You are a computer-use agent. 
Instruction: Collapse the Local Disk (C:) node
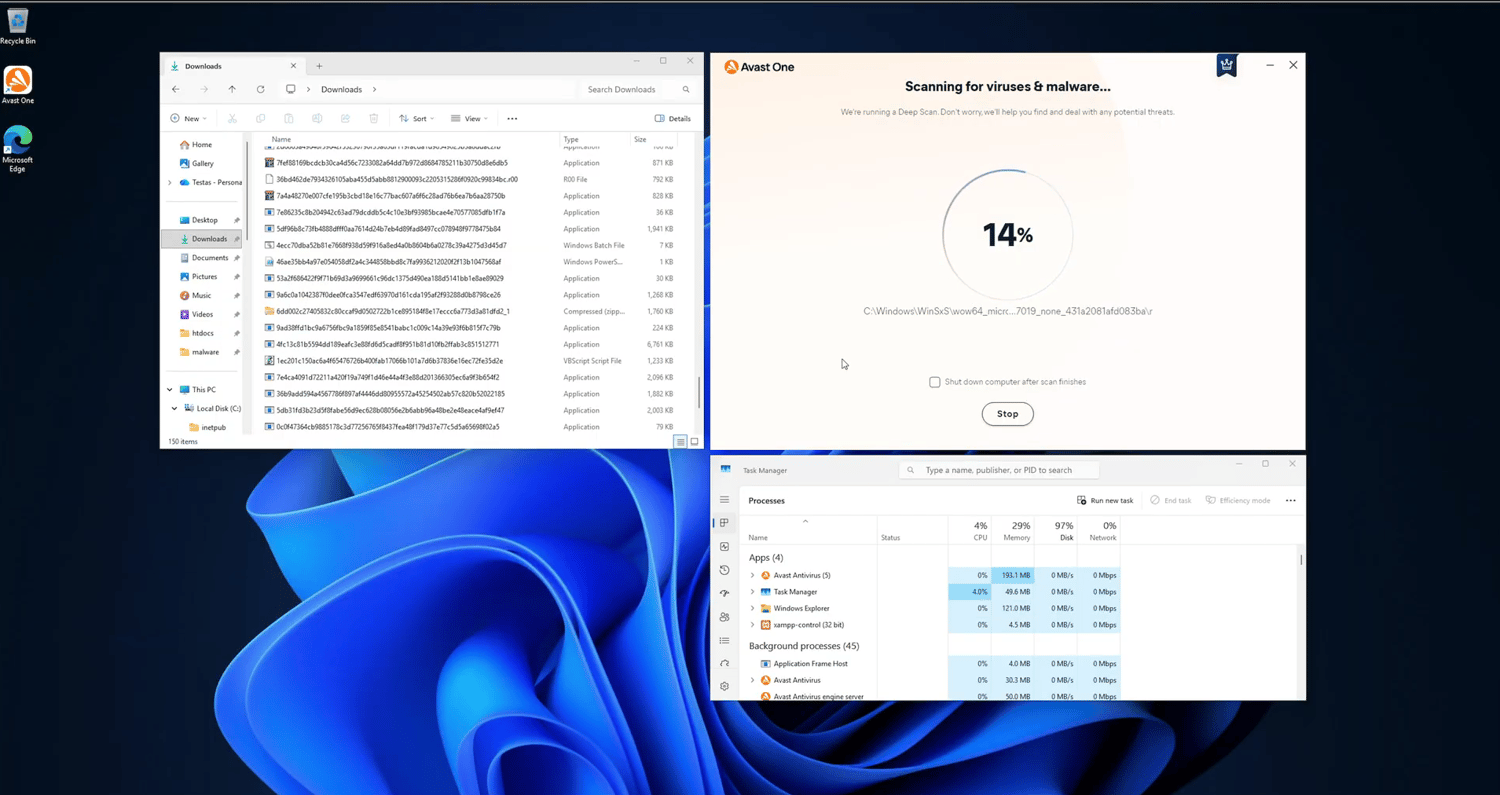[175, 408]
